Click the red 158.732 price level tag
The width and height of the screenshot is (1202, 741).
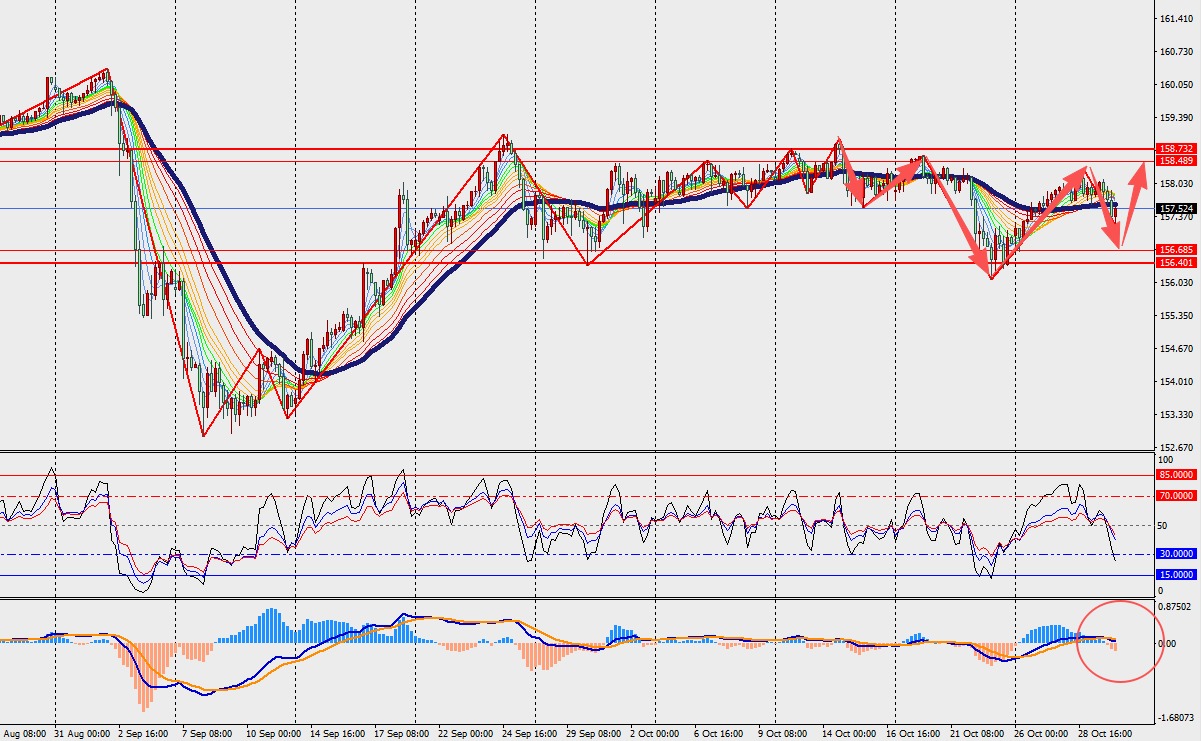click(1176, 148)
